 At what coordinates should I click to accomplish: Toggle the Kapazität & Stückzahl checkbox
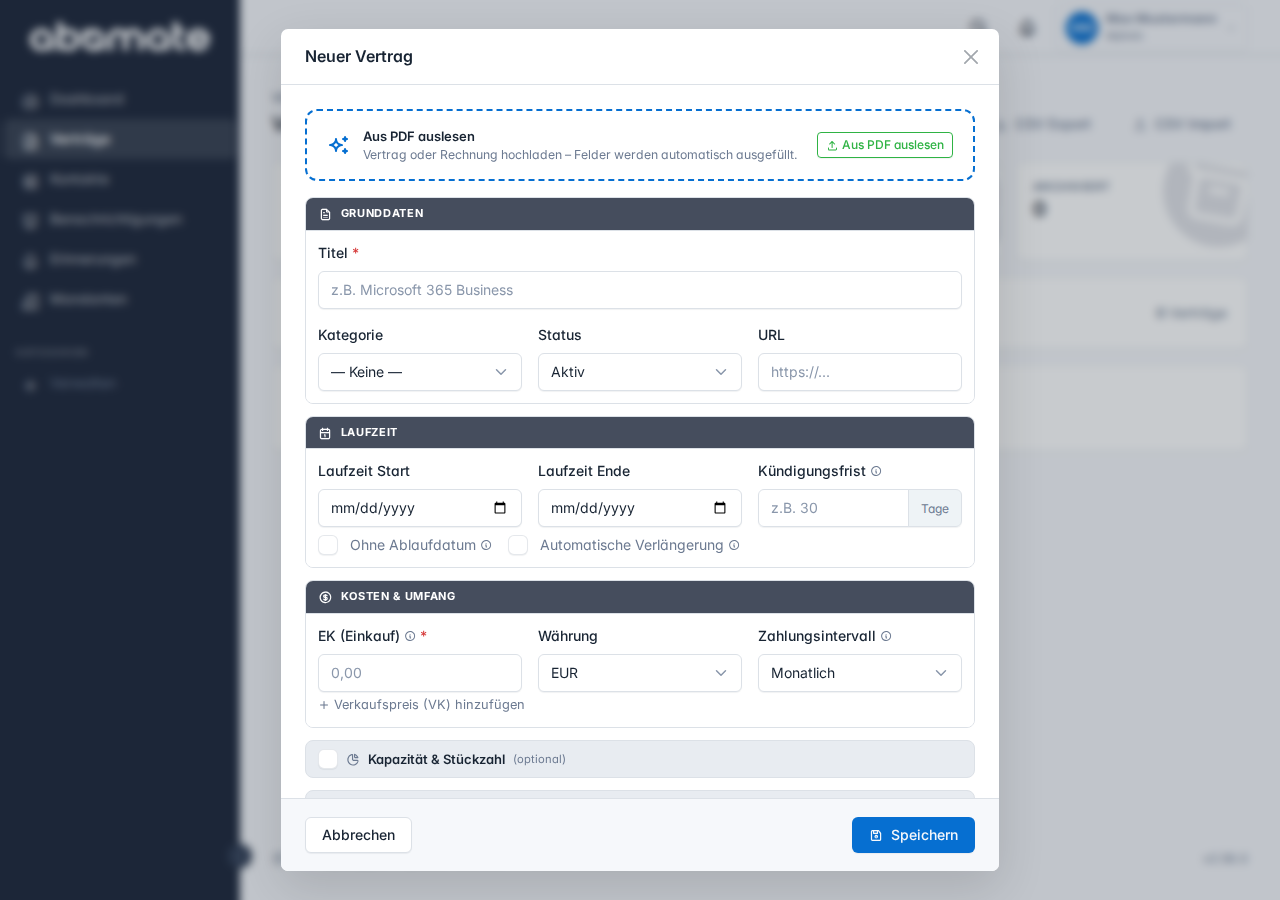coord(328,759)
